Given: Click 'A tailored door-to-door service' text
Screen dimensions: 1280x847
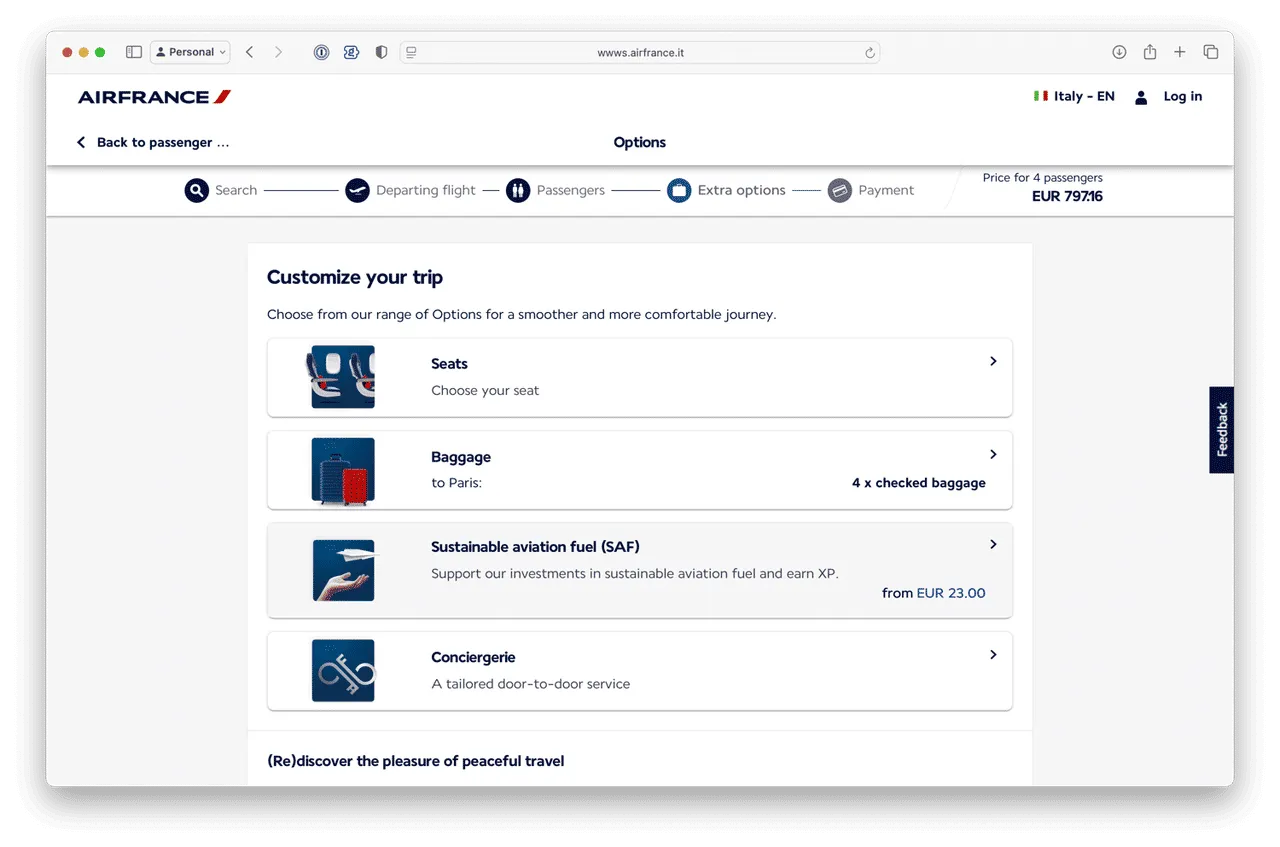Looking at the screenshot, I should coord(531,684).
